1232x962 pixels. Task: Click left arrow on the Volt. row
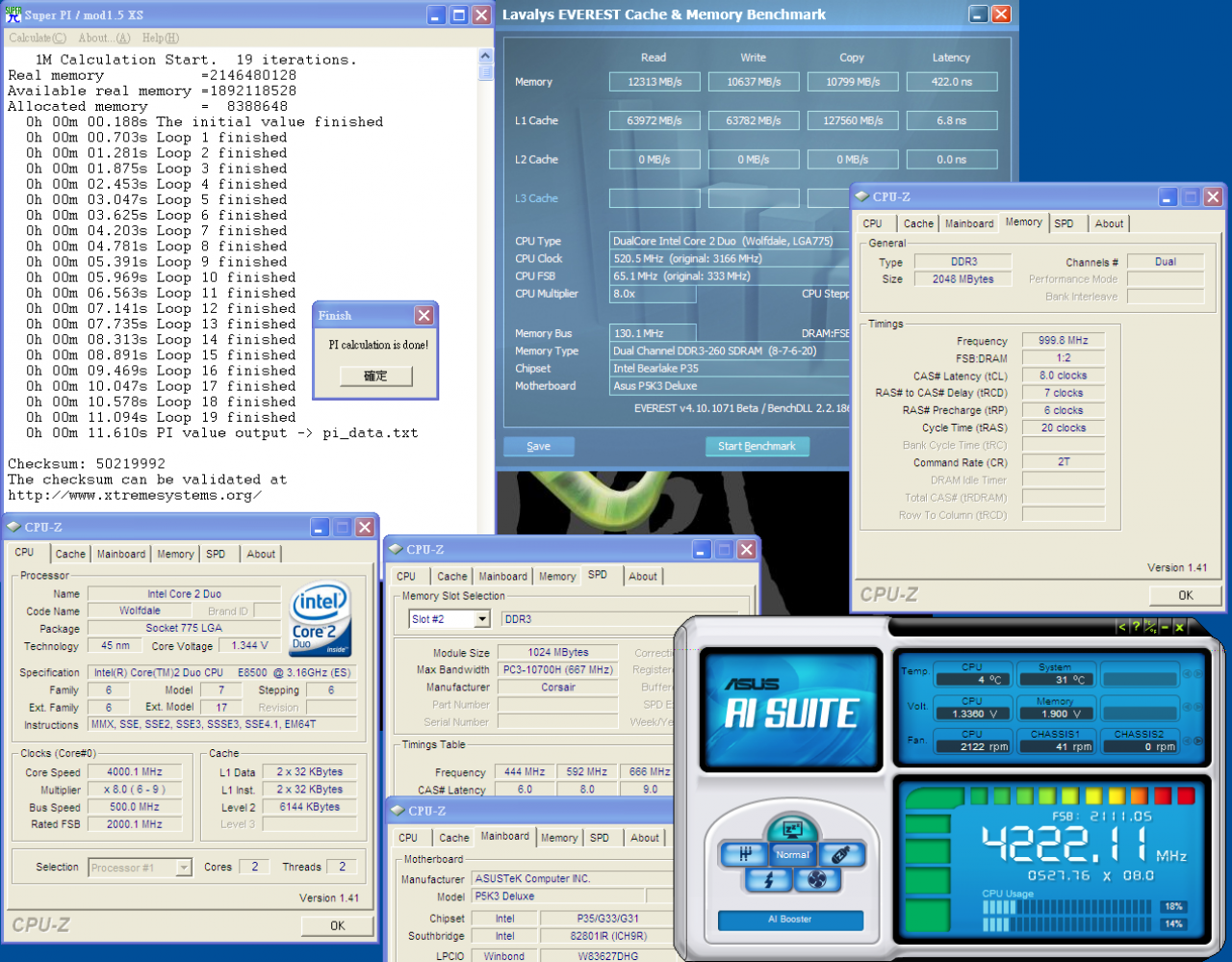[1188, 708]
